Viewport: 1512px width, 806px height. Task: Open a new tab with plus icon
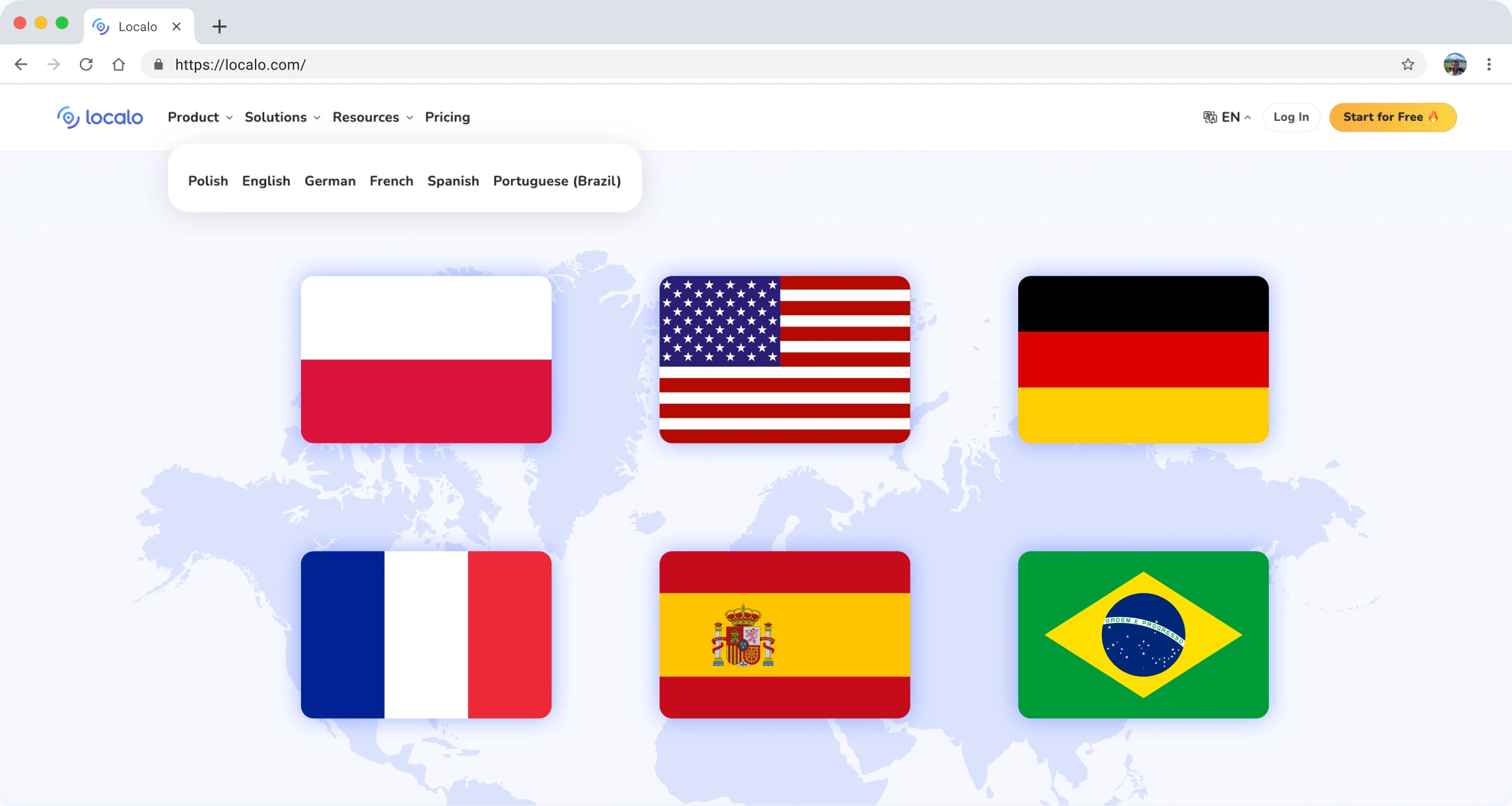click(219, 26)
